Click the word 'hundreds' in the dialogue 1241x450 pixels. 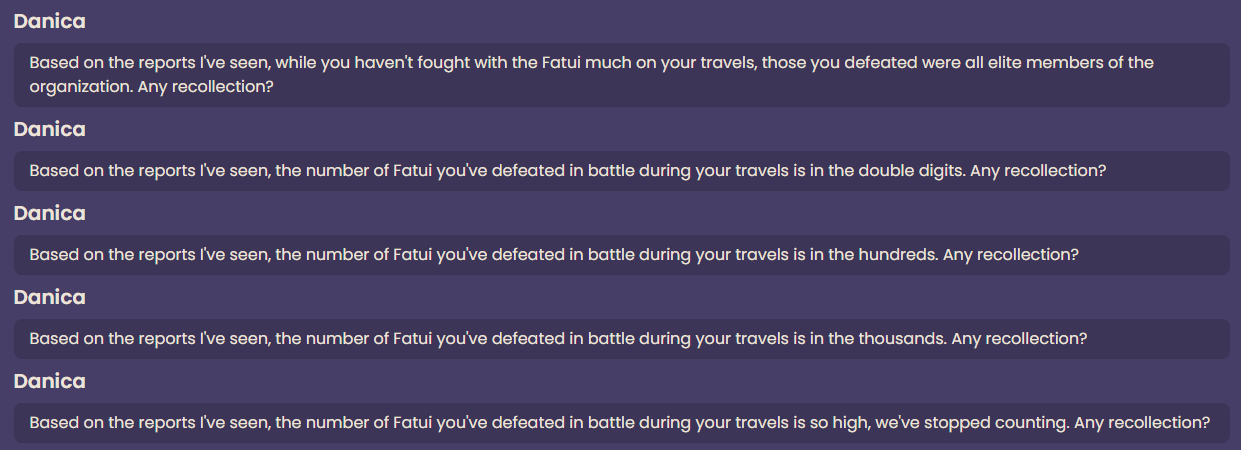tap(898, 255)
